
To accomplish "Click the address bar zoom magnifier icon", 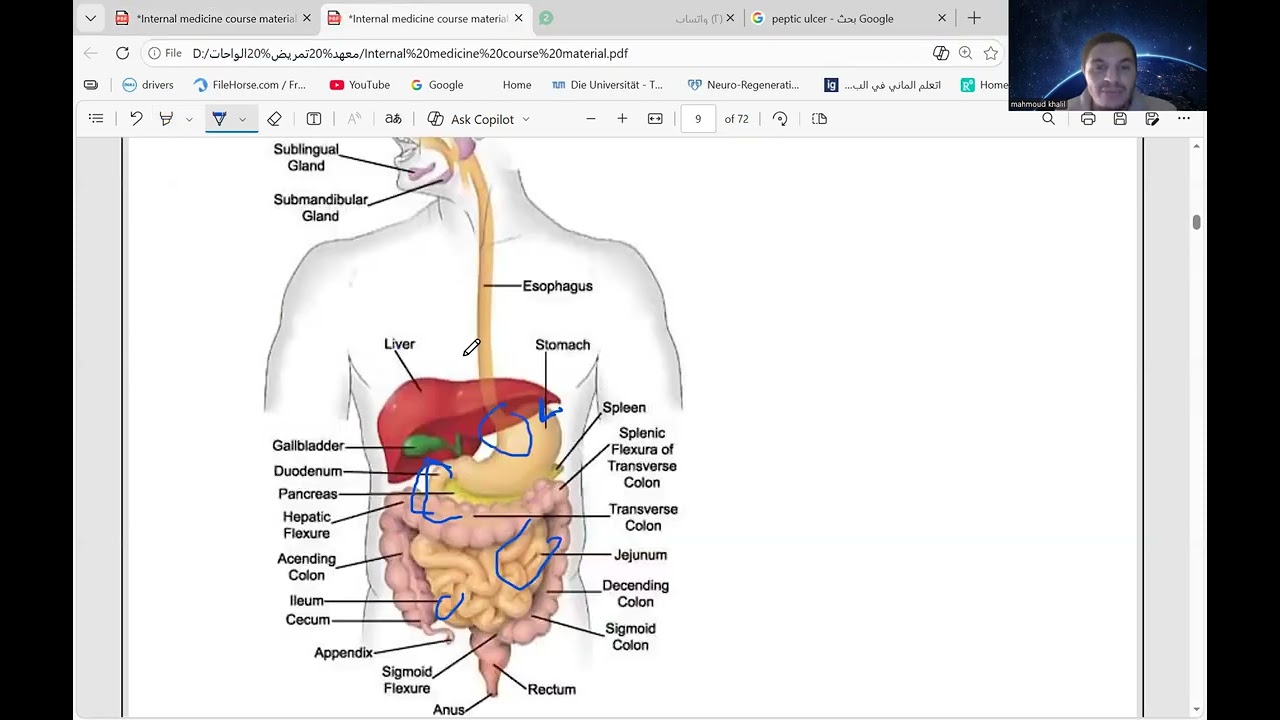I will (x=965, y=53).
